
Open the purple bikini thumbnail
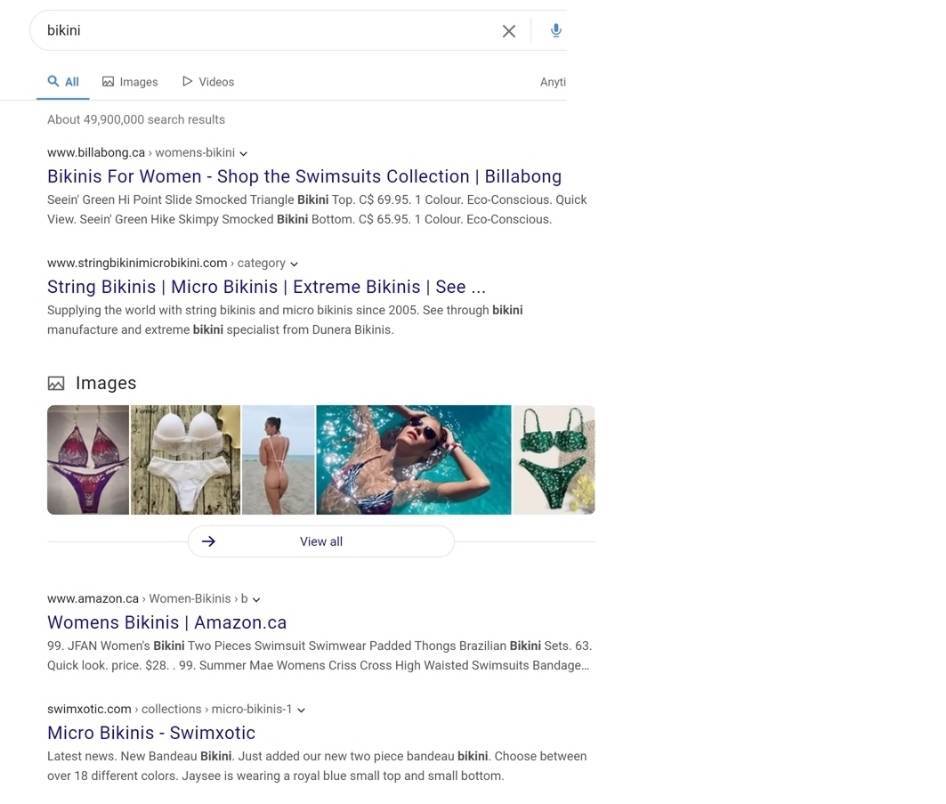(88, 460)
